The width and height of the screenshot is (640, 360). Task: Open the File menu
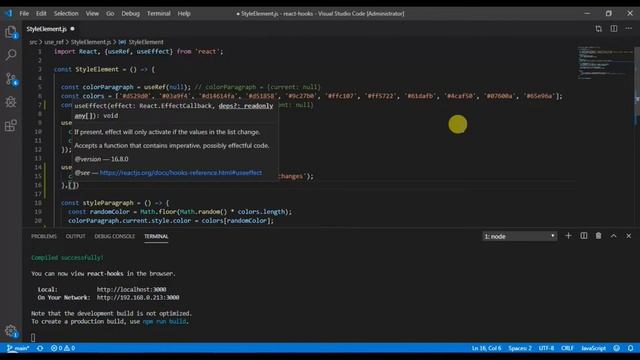24,13
